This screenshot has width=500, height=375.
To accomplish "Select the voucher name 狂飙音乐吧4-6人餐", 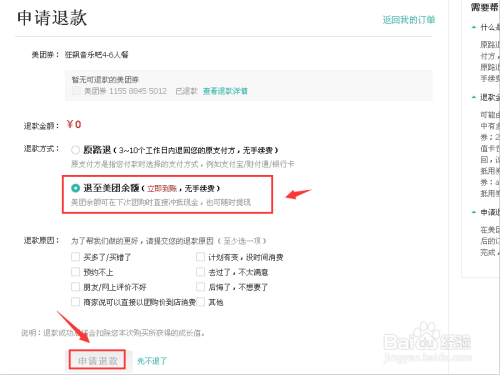I will pos(97,55).
